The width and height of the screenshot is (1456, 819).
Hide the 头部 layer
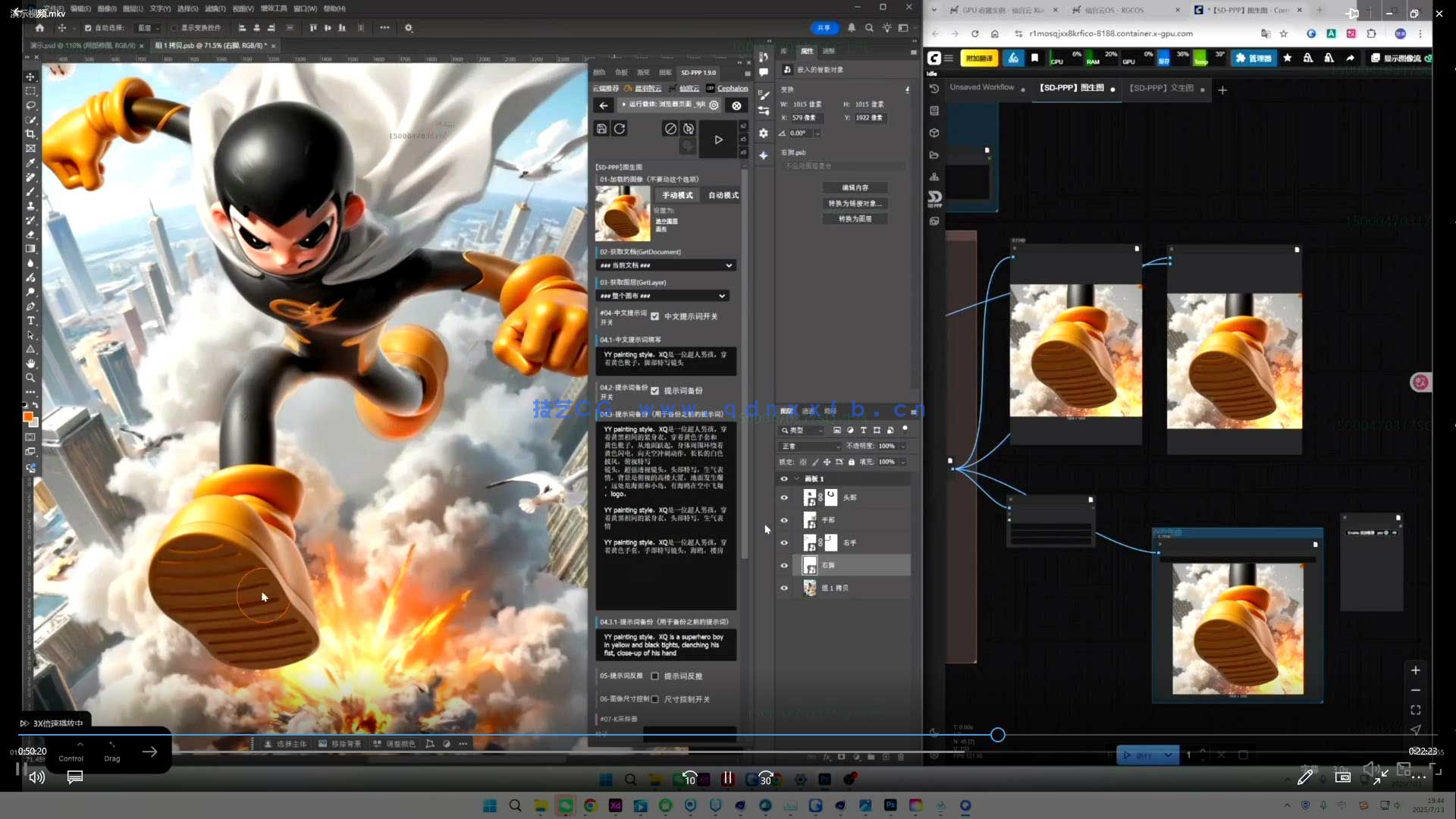[x=784, y=497]
